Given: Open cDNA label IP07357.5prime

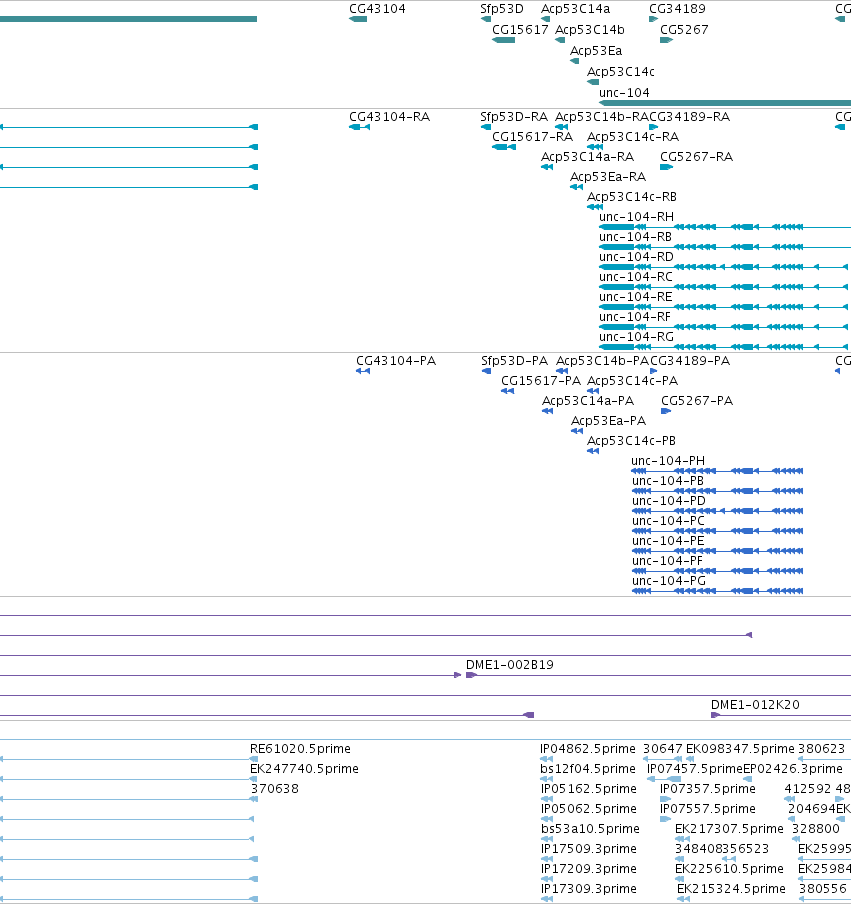Looking at the screenshot, I should pyautogui.click(x=707, y=788).
